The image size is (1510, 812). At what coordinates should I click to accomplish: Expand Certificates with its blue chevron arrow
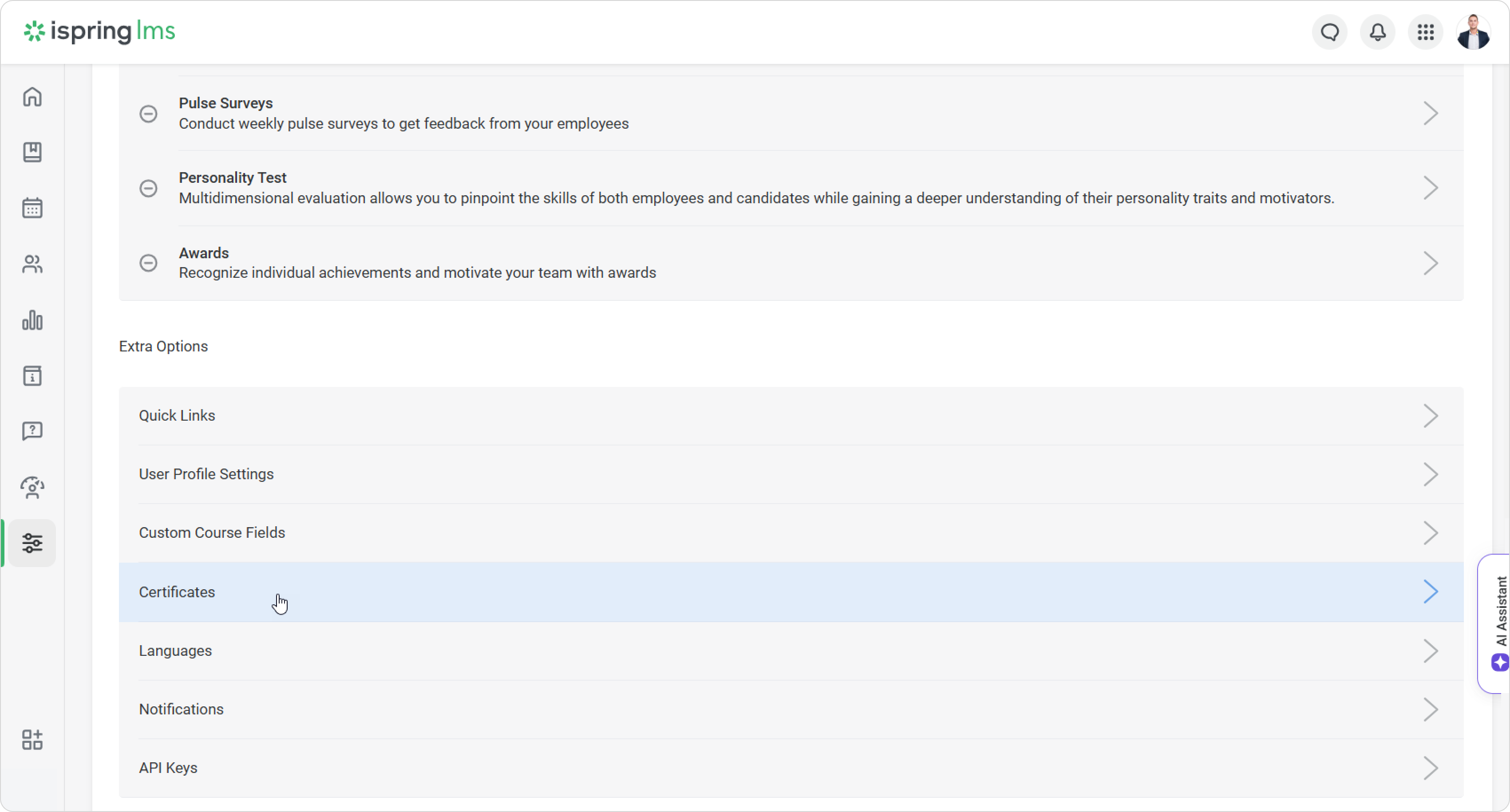pyautogui.click(x=1431, y=592)
